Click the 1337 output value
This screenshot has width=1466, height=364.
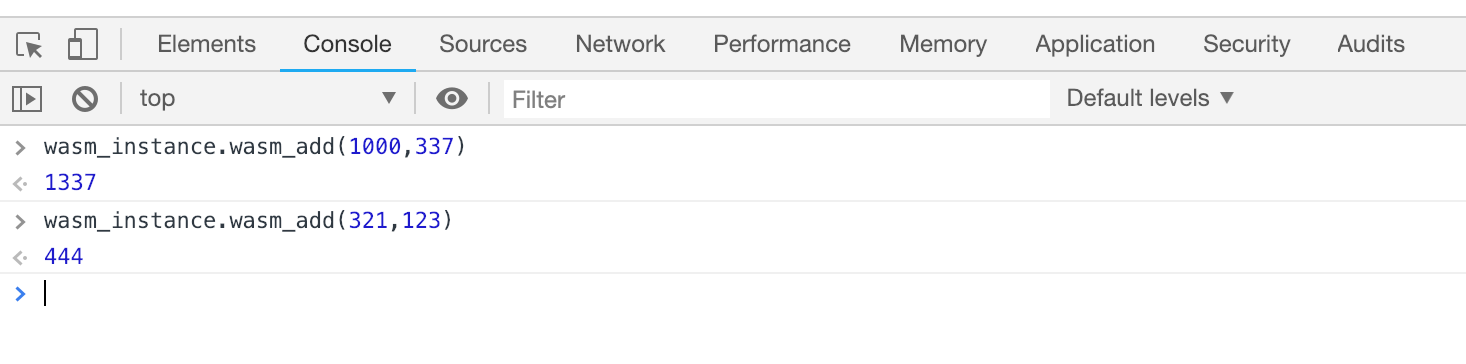click(70, 184)
